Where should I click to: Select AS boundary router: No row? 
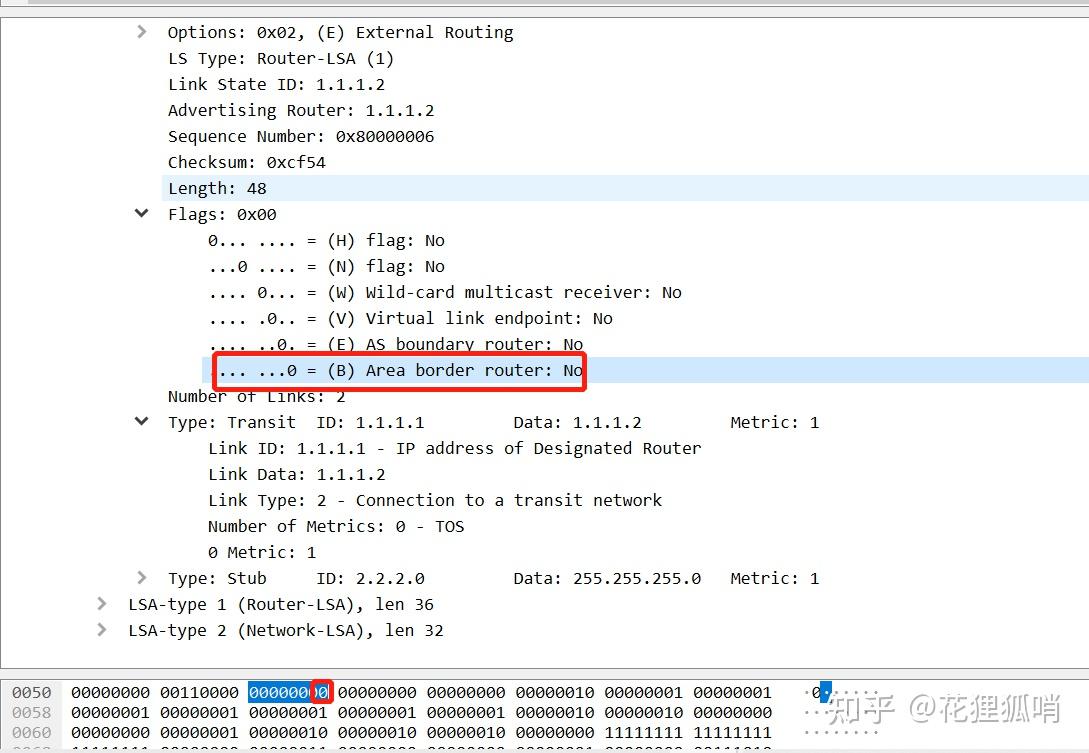pos(395,345)
